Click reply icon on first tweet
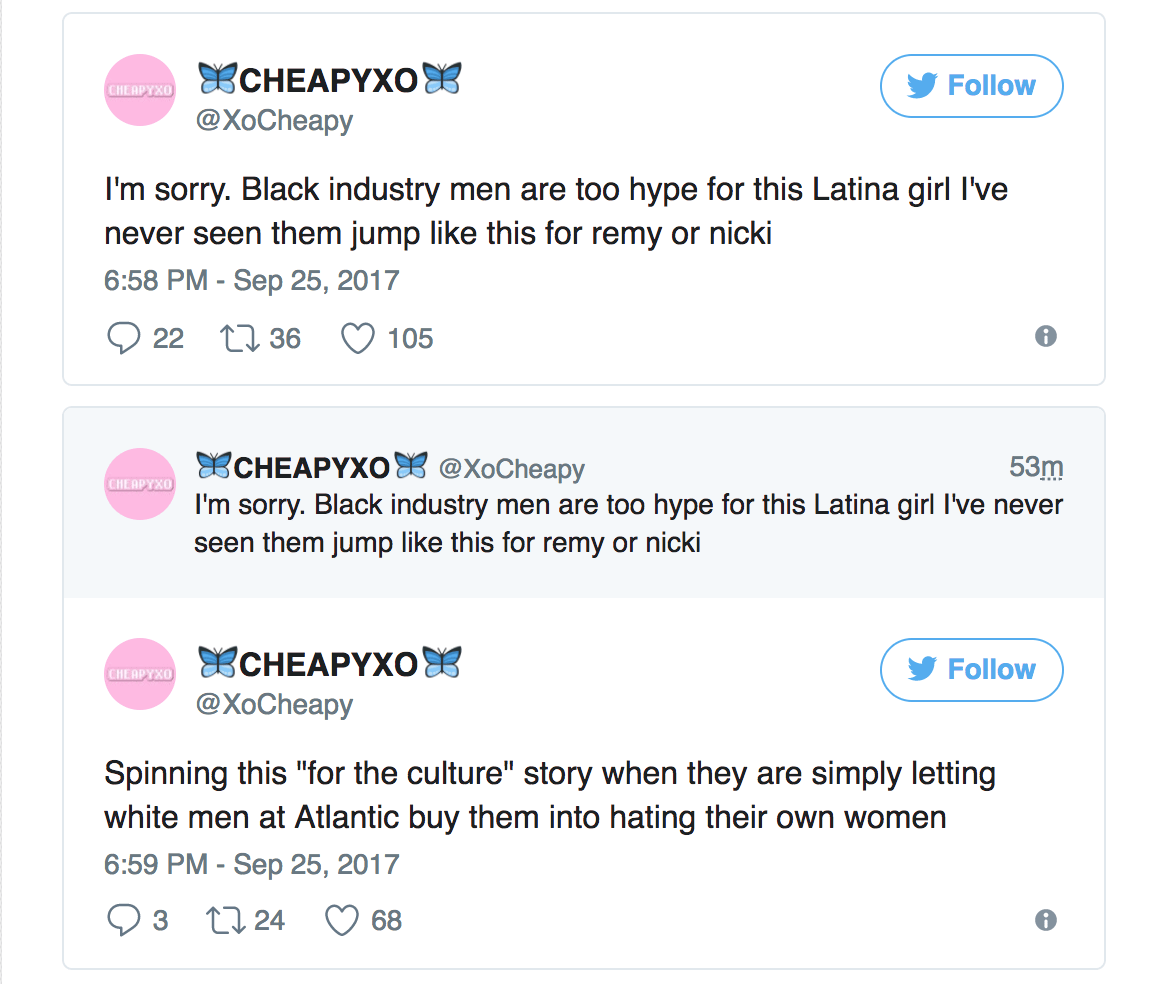This screenshot has height=984, width=1156. 124,338
